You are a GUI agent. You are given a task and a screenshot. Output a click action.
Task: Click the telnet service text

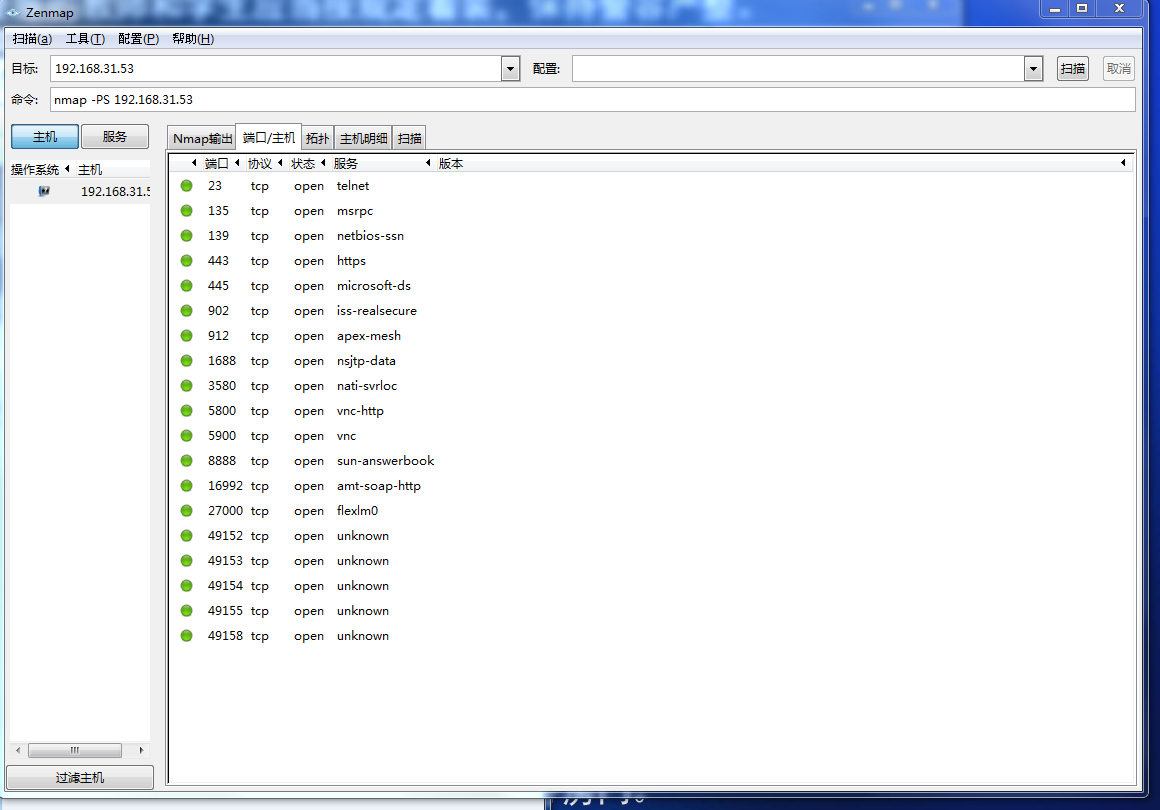click(x=353, y=186)
